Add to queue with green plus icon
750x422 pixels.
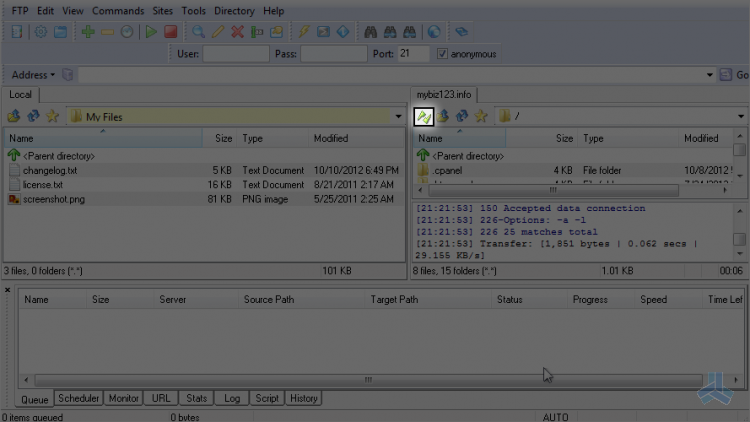coord(88,32)
